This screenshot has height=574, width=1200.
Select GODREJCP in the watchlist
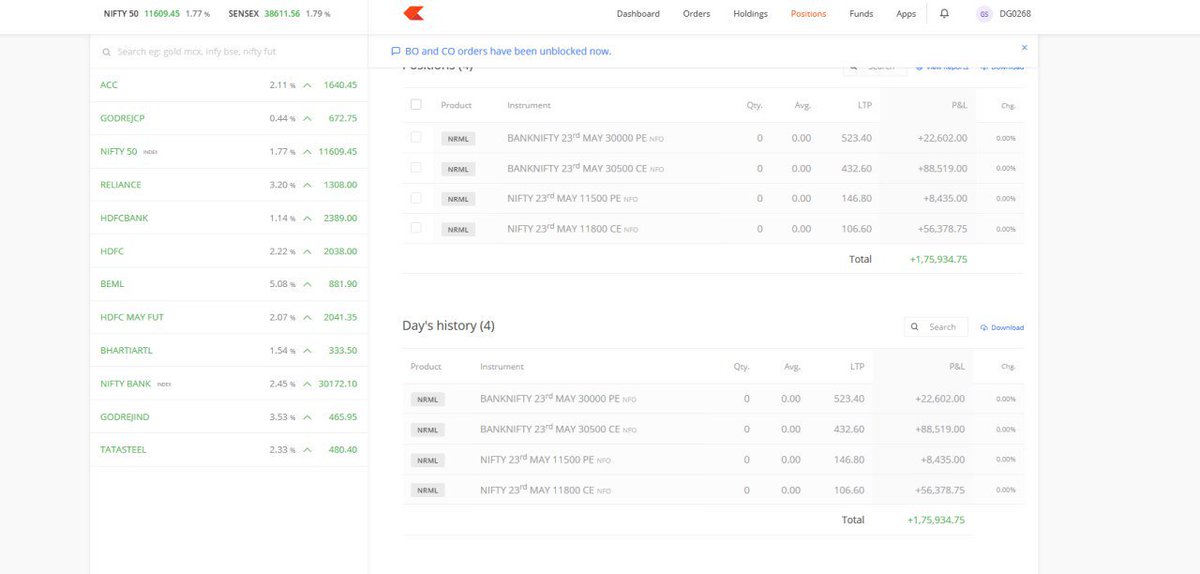(229, 118)
